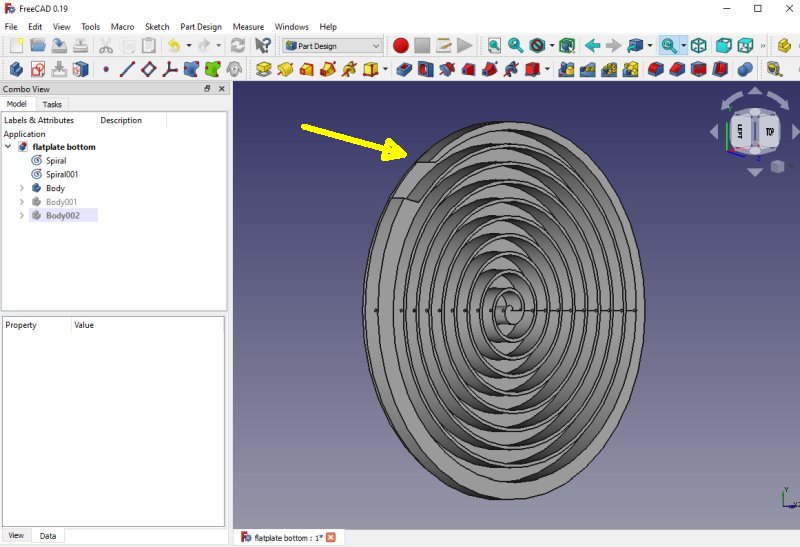This screenshot has width=800, height=547.
Task: Click the Groove tool
Action: point(447,69)
